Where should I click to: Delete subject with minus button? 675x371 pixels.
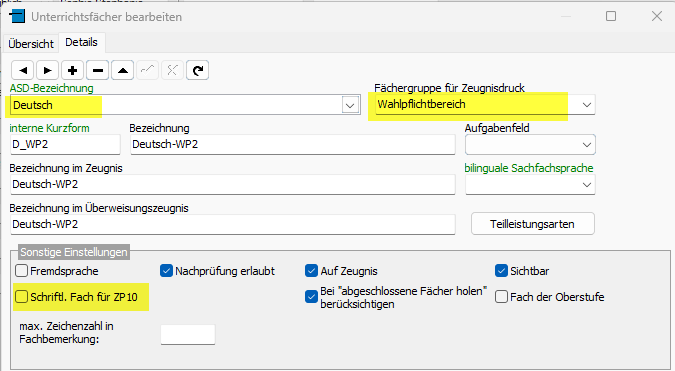98,70
